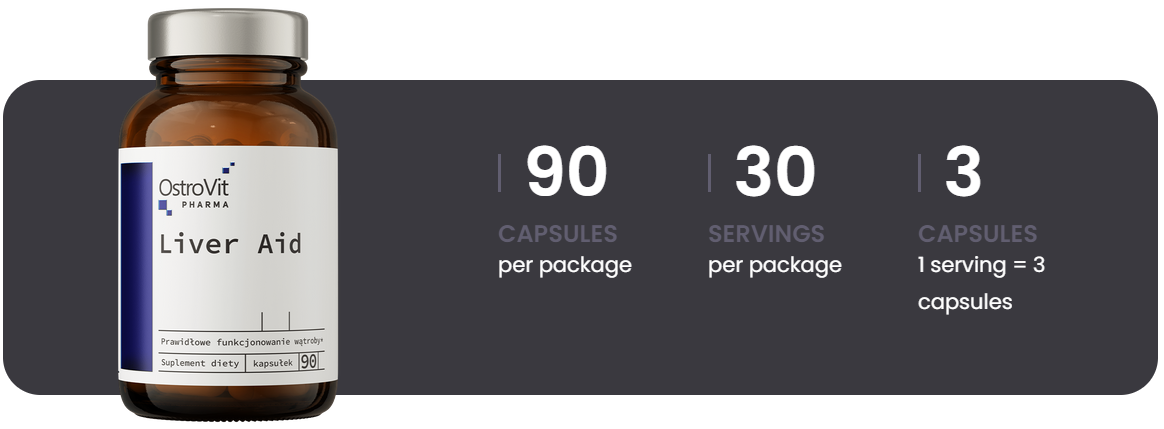
Task: Click the 'kapsułek' word on the bottle label
Action: click(272, 363)
